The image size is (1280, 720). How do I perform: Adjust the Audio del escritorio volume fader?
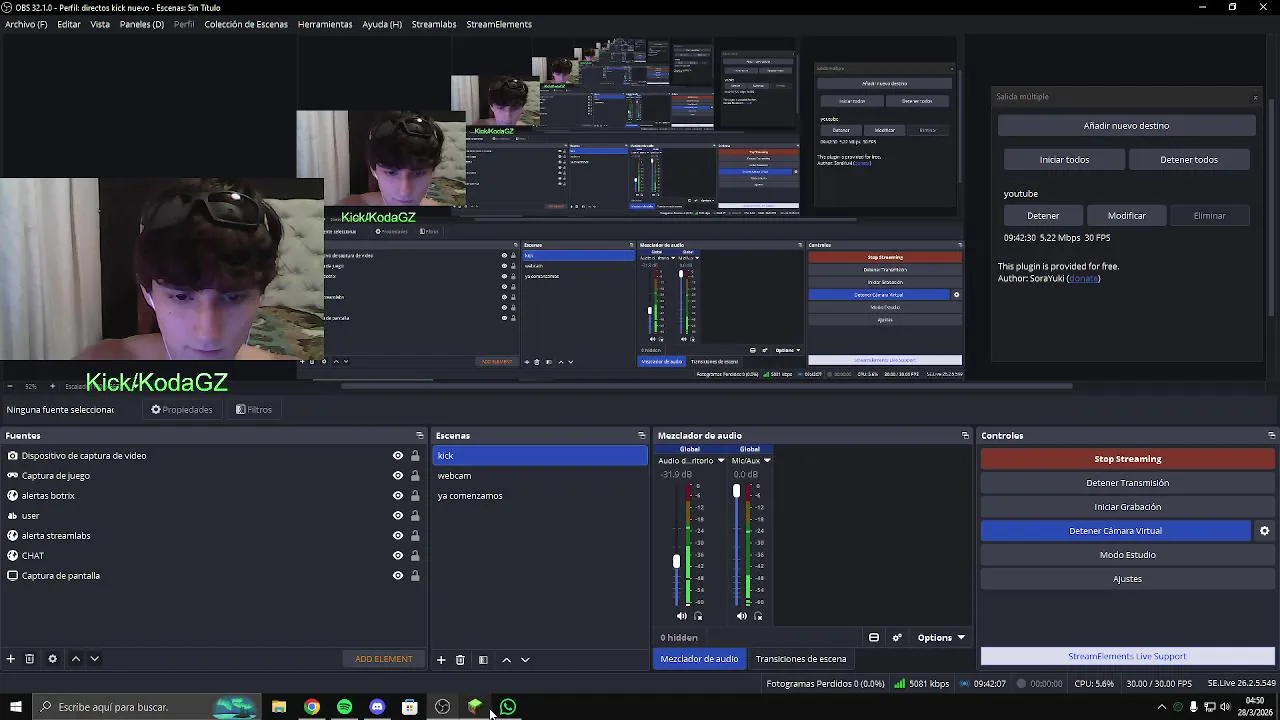676,561
